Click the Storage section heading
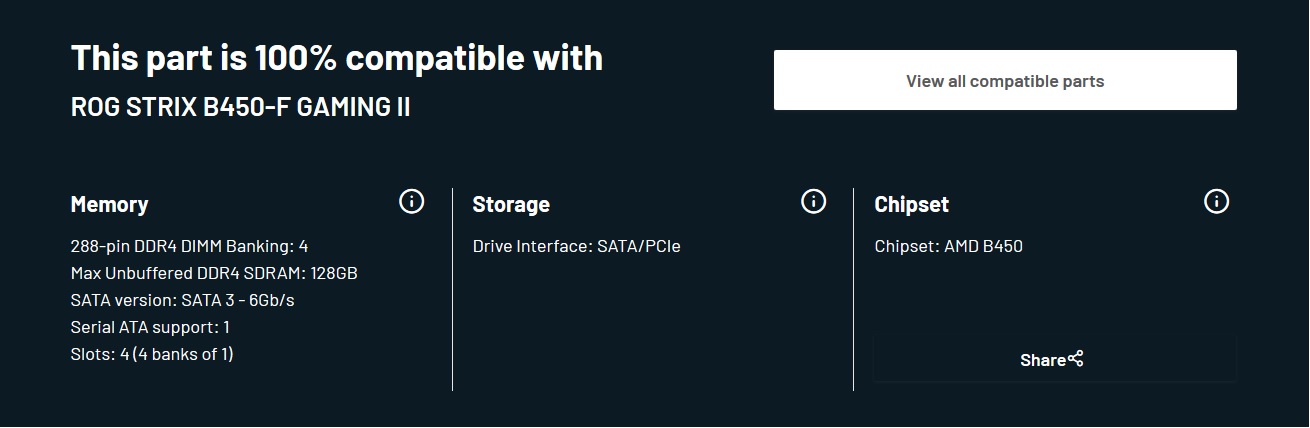The width and height of the screenshot is (1310, 428). coord(511,204)
